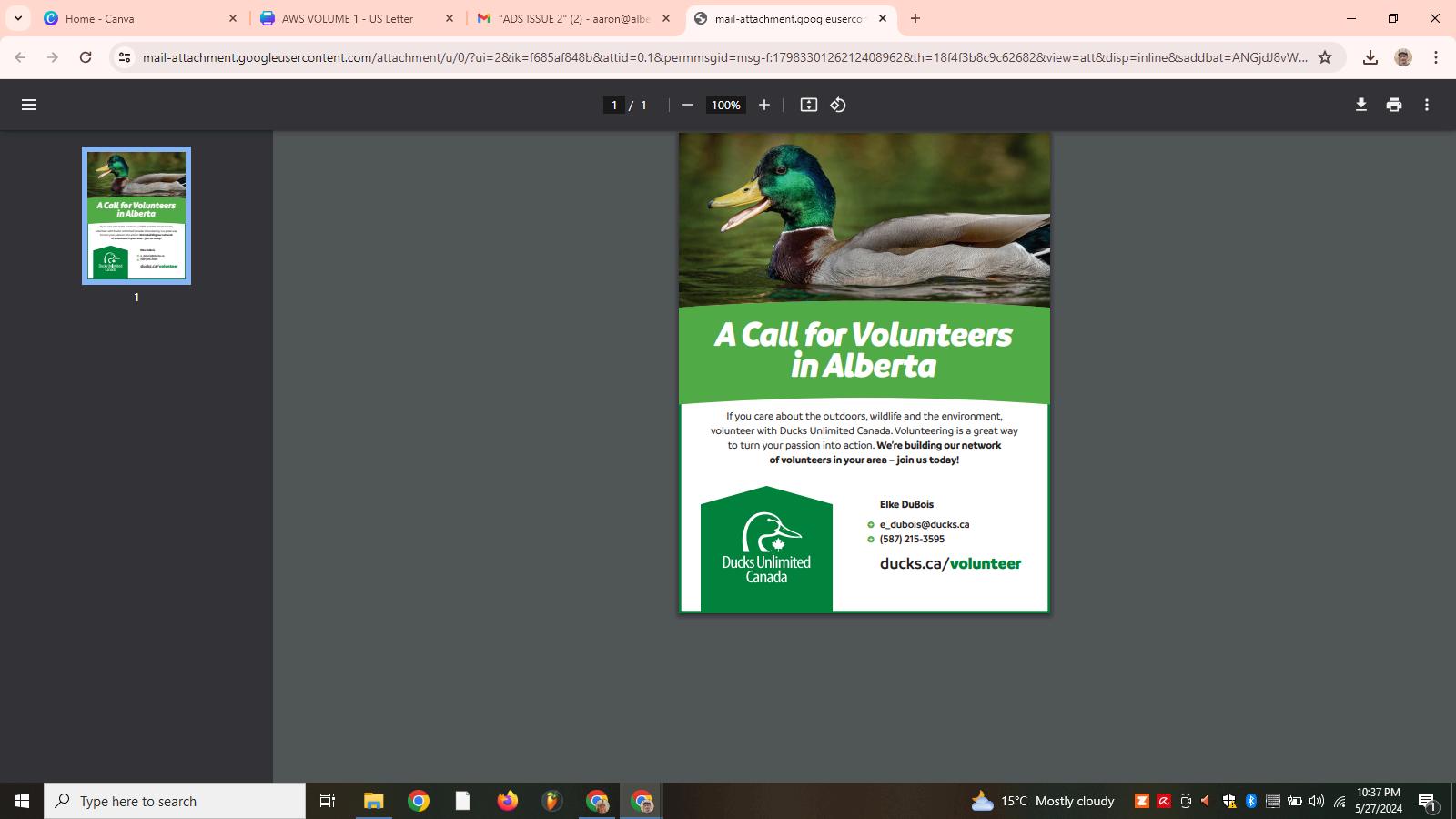Open Wi-Fi network settings in the tray
This screenshot has height=819, width=1456.
(x=1340, y=801)
